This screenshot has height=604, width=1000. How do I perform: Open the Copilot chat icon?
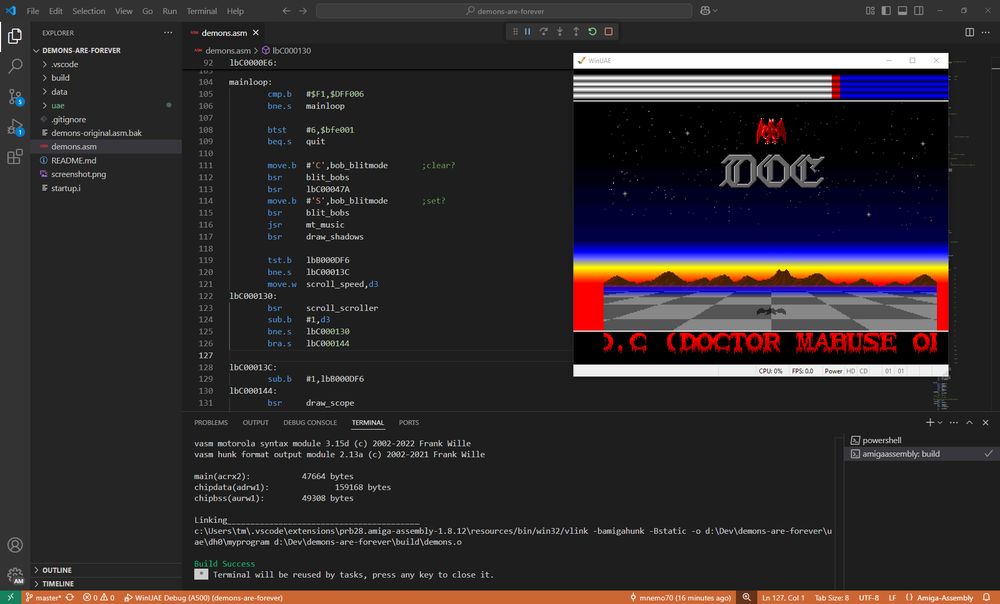click(x=705, y=11)
